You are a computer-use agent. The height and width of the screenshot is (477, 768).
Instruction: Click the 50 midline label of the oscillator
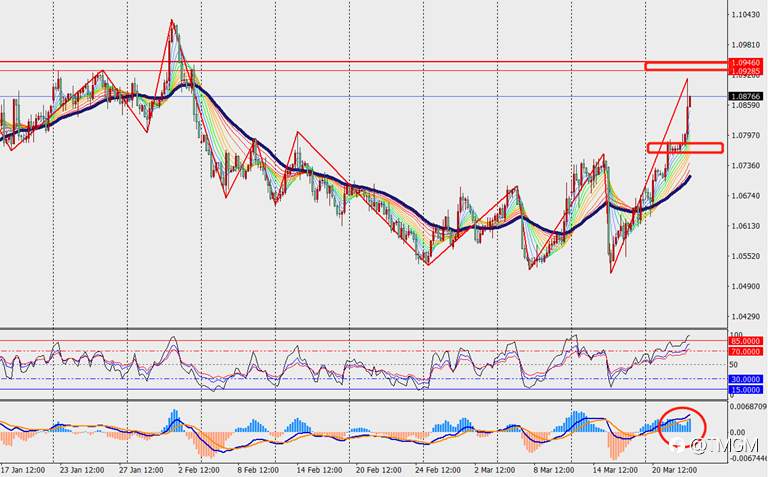pyautogui.click(x=734, y=365)
